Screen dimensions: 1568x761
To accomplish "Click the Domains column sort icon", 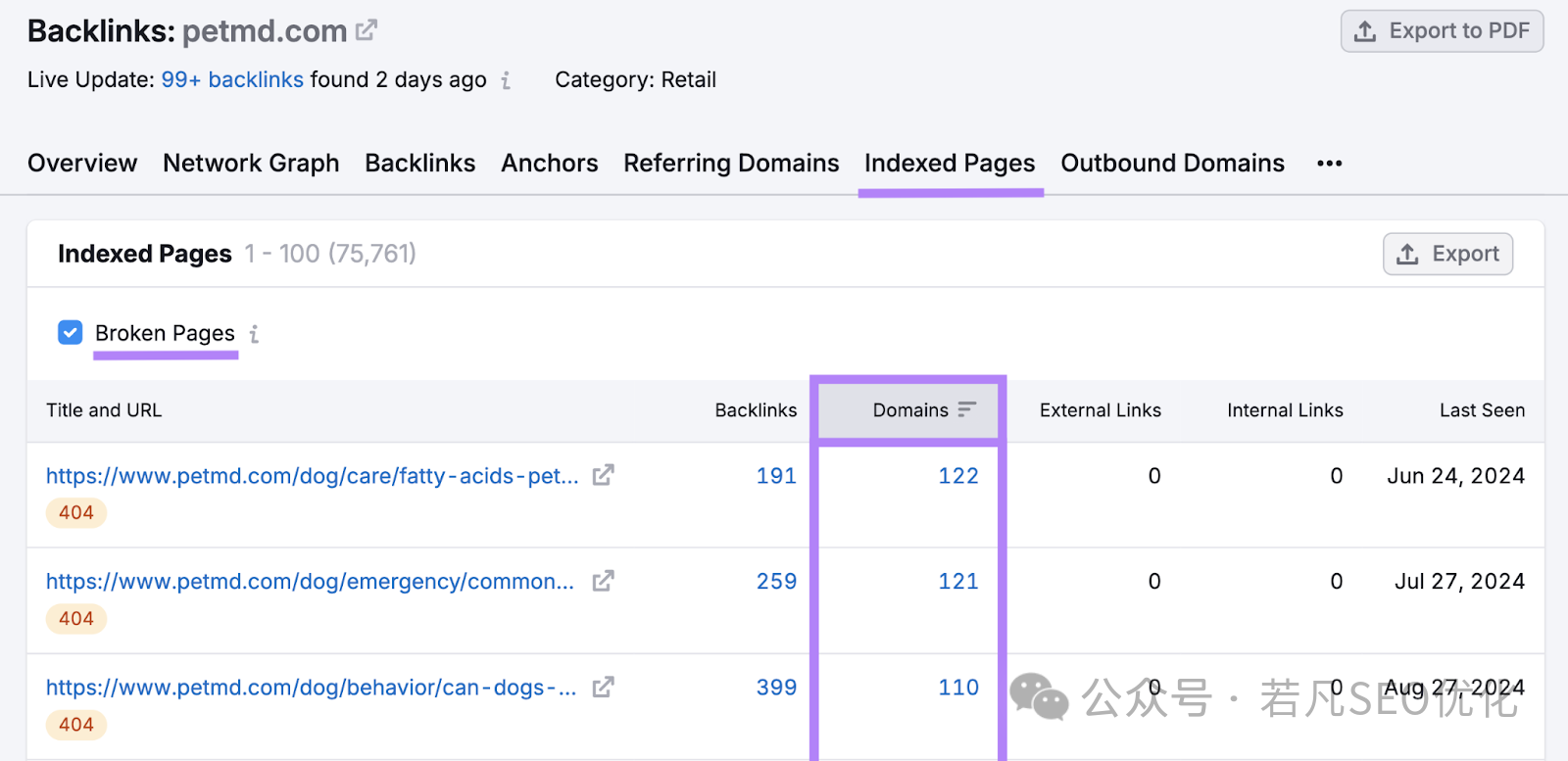I will point(967,409).
